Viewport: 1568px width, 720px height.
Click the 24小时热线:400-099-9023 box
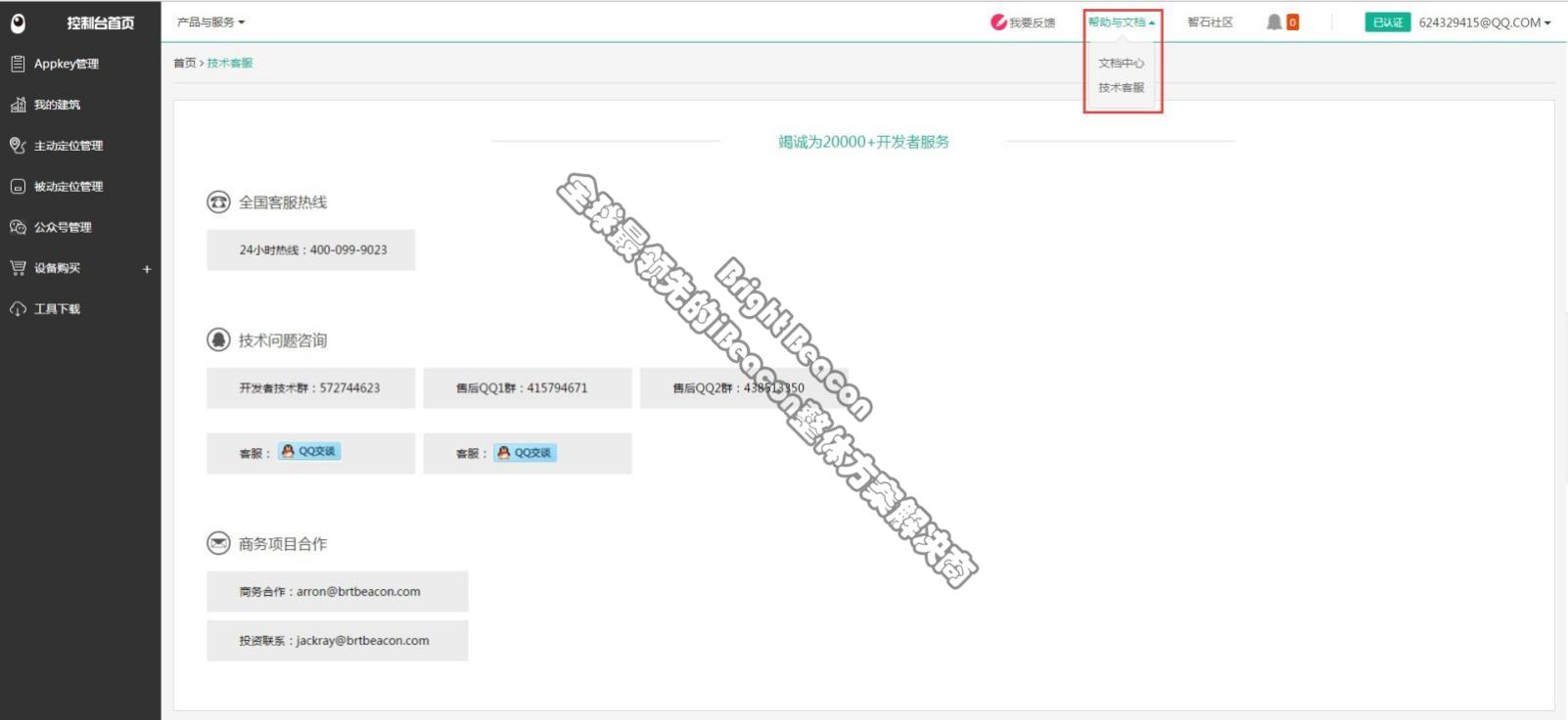310,249
